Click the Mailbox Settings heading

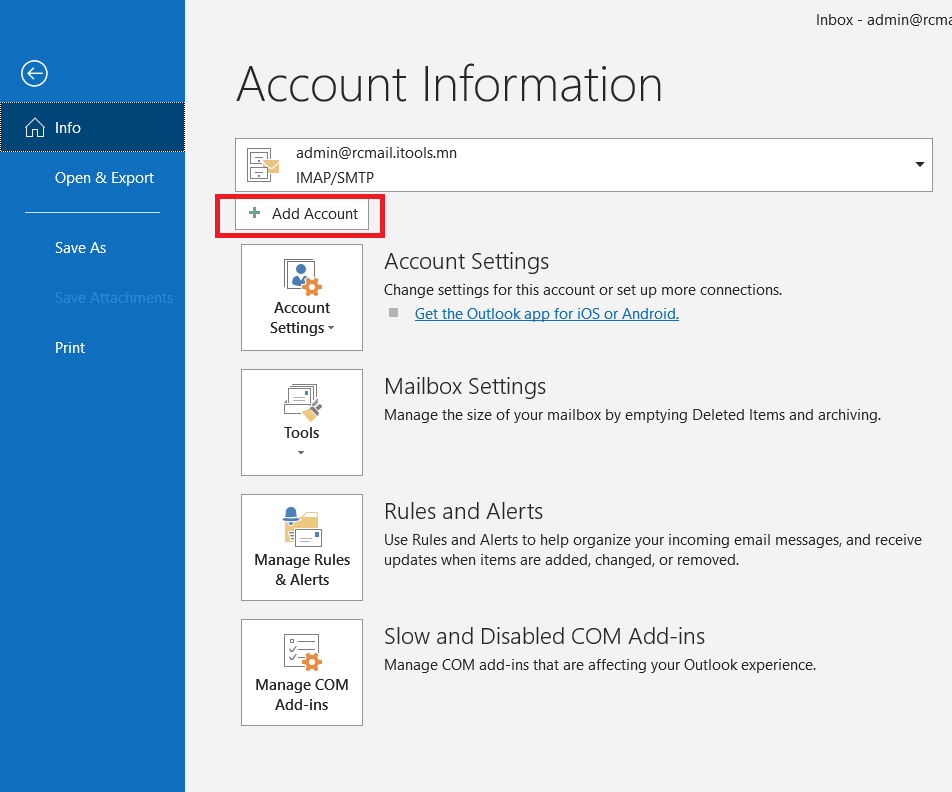tap(465, 386)
